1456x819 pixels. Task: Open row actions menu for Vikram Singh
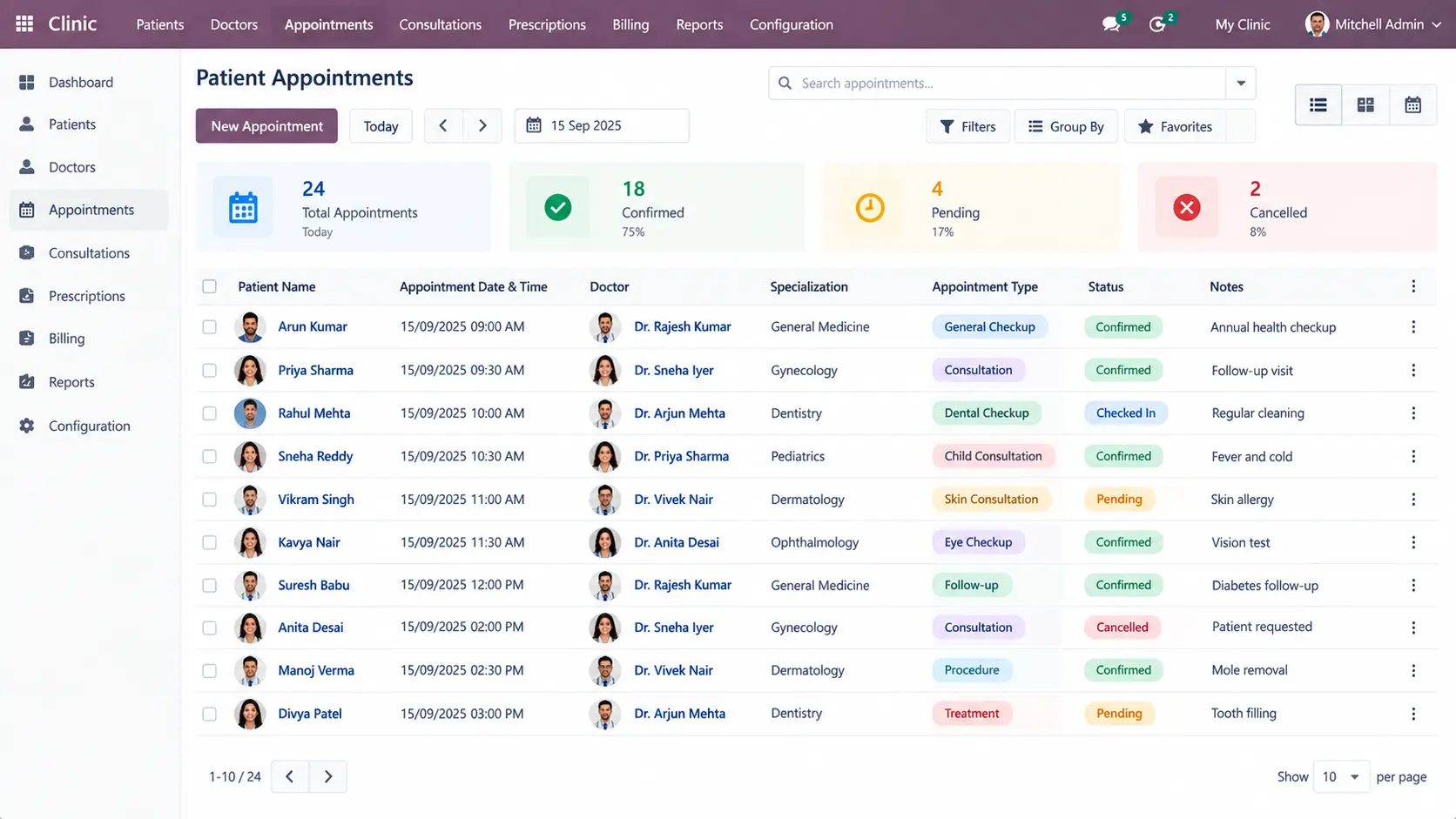point(1413,500)
